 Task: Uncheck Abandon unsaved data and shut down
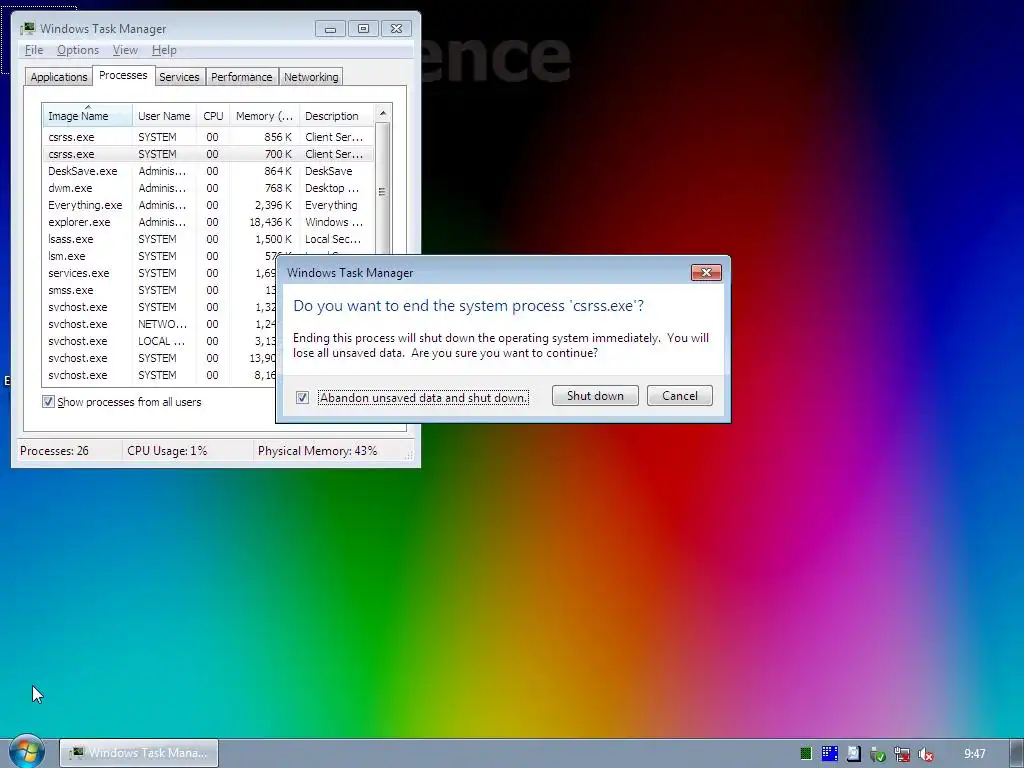302,397
